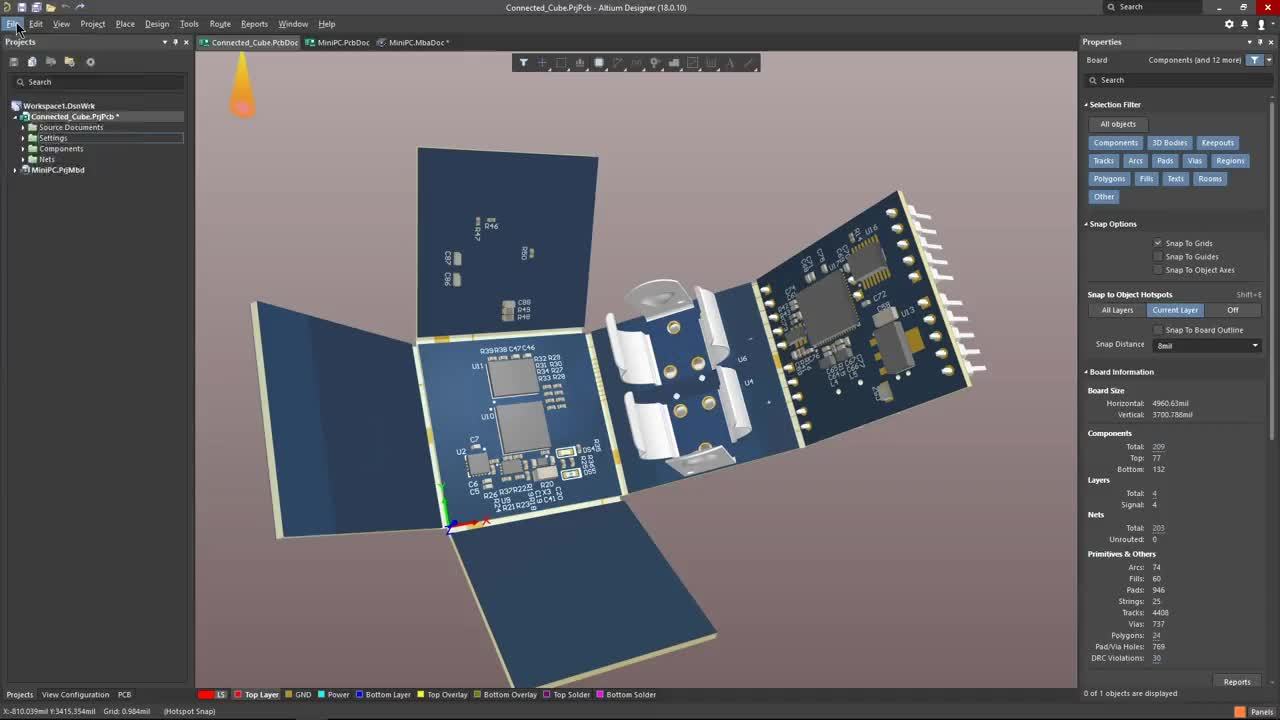Click the Projects panel search field

click(x=100, y=82)
